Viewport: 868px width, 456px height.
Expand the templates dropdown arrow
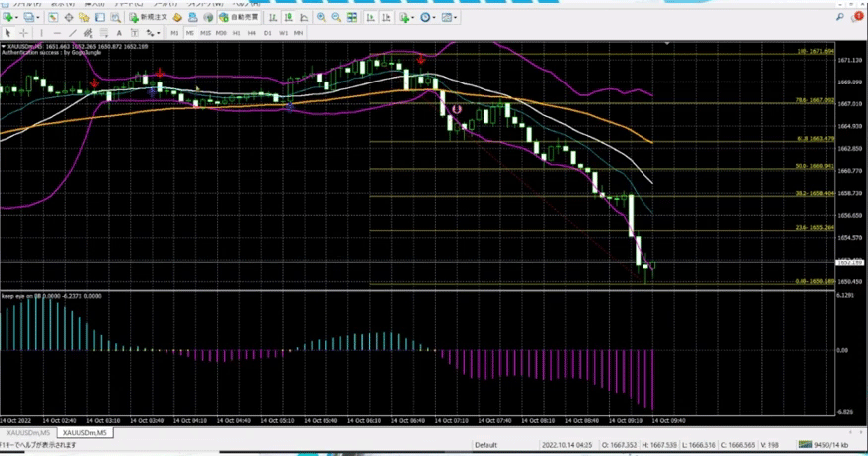[456, 18]
